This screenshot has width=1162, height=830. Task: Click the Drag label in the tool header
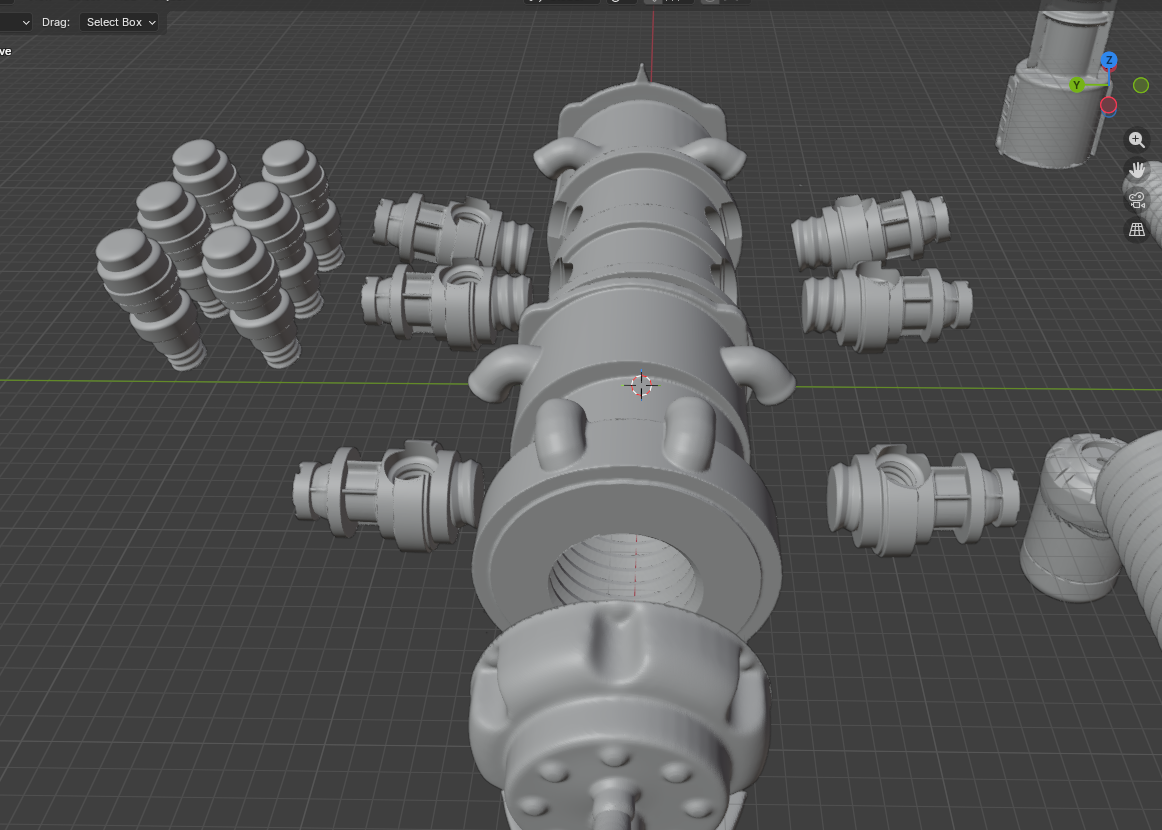point(55,22)
